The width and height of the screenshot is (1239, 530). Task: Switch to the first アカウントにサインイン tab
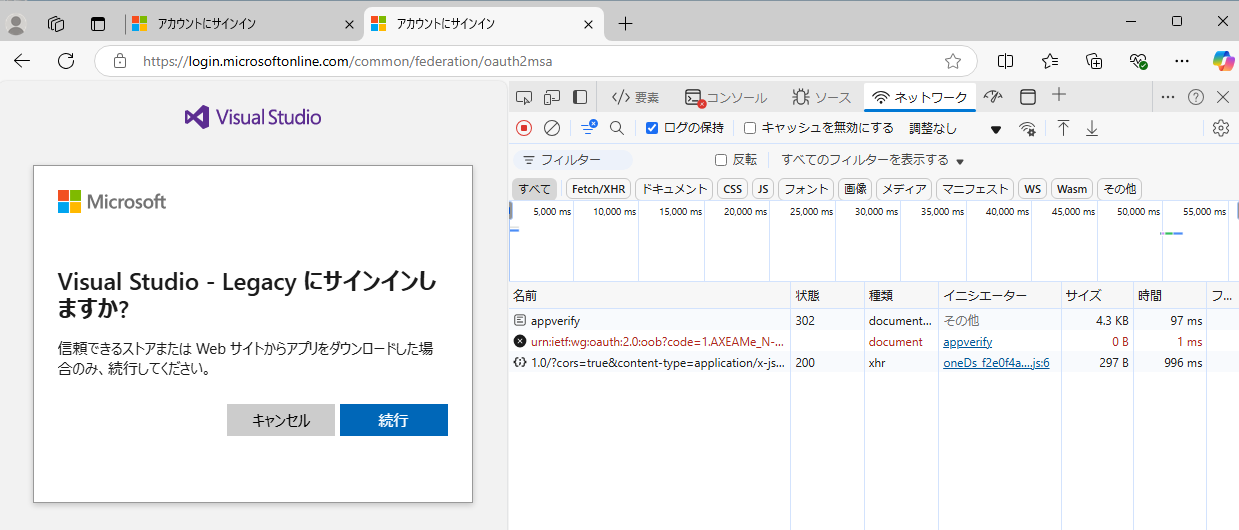pos(243,24)
